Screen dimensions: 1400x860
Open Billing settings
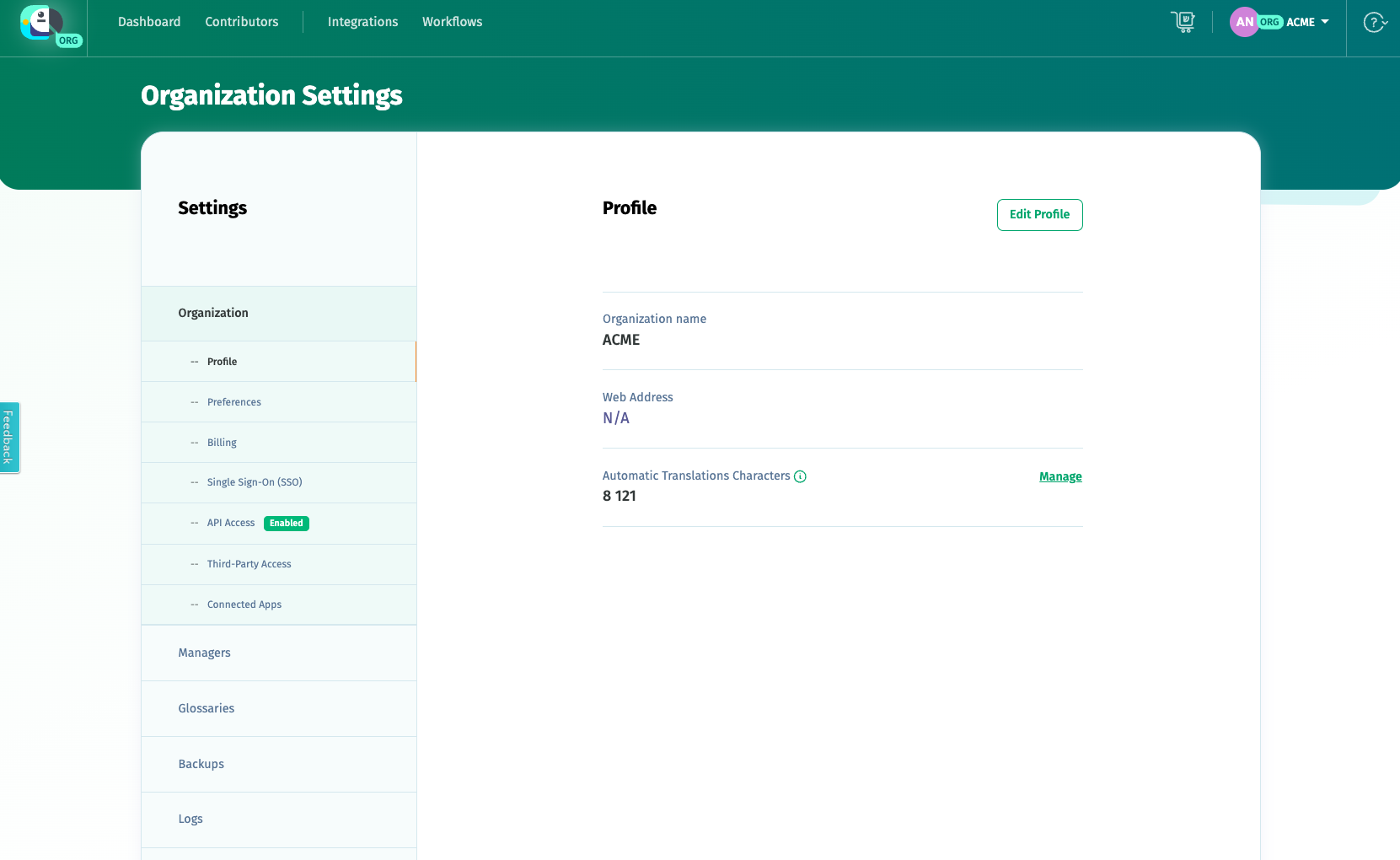tap(279, 443)
